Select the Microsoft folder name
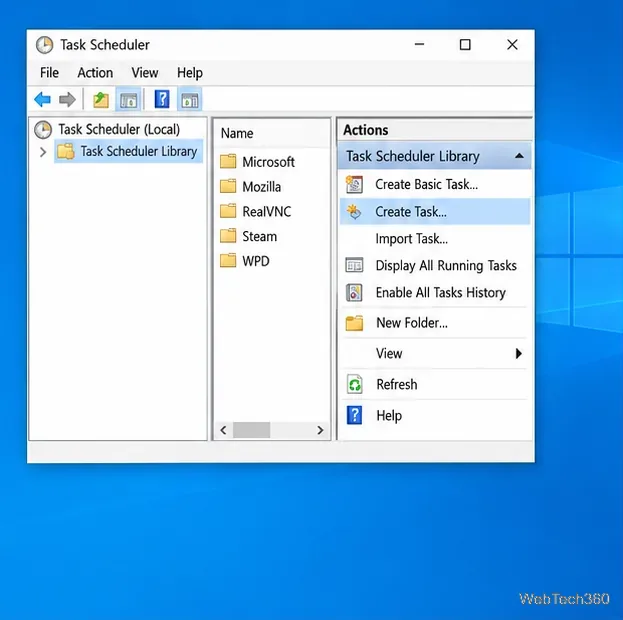 [269, 162]
